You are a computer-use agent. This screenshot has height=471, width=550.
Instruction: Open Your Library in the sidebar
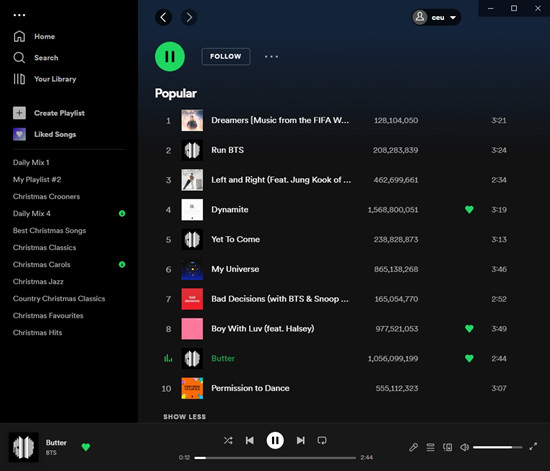point(45,79)
